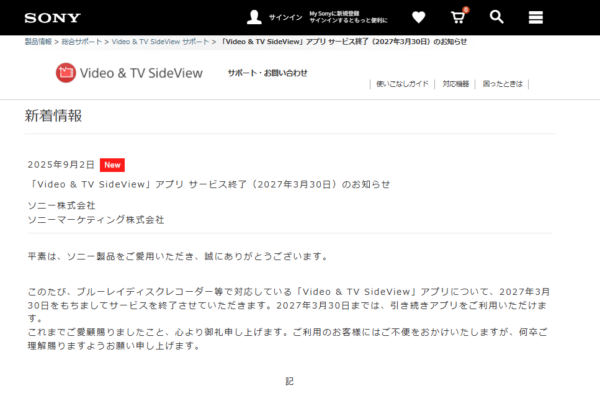Open 対応機器 menu item
The height and width of the screenshot is (406, 600).
[x=455, y=84]
